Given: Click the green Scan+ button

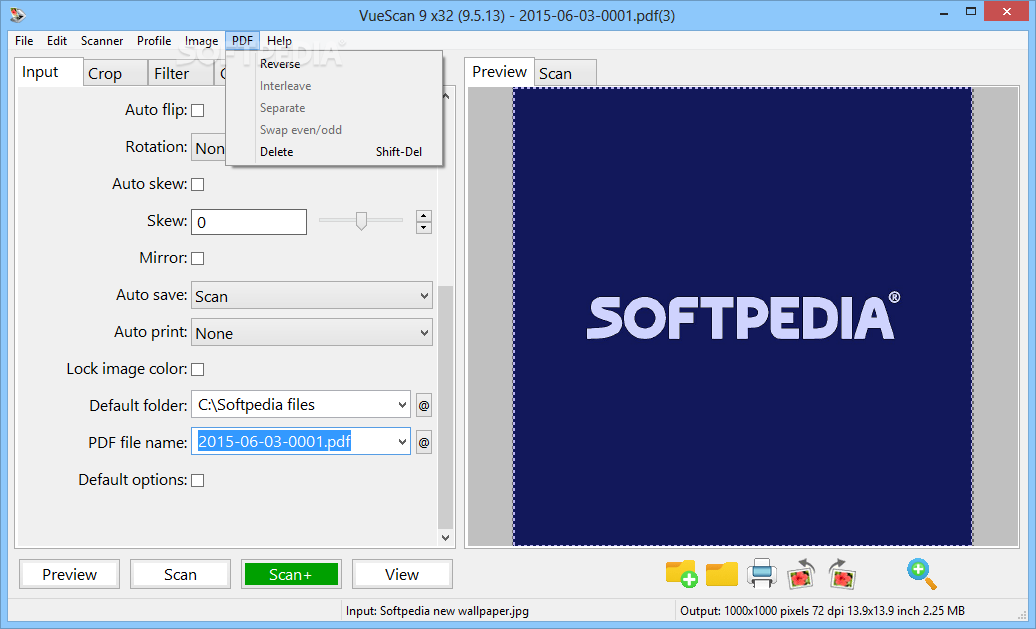Looking at the screenshot, I should (291, 574).
